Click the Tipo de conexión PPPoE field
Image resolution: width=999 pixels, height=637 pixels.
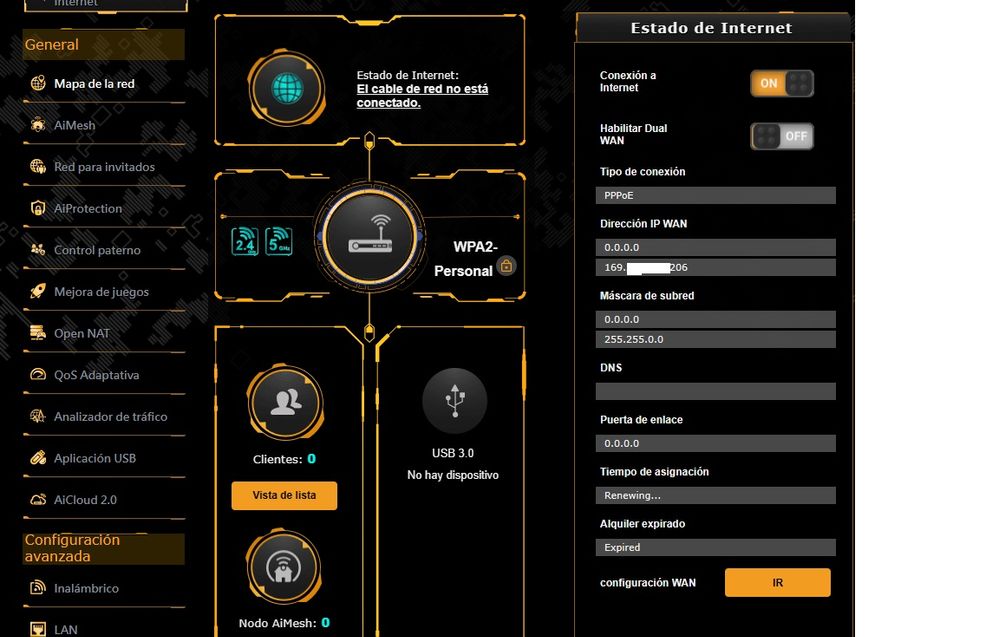(x=715, y=196)
